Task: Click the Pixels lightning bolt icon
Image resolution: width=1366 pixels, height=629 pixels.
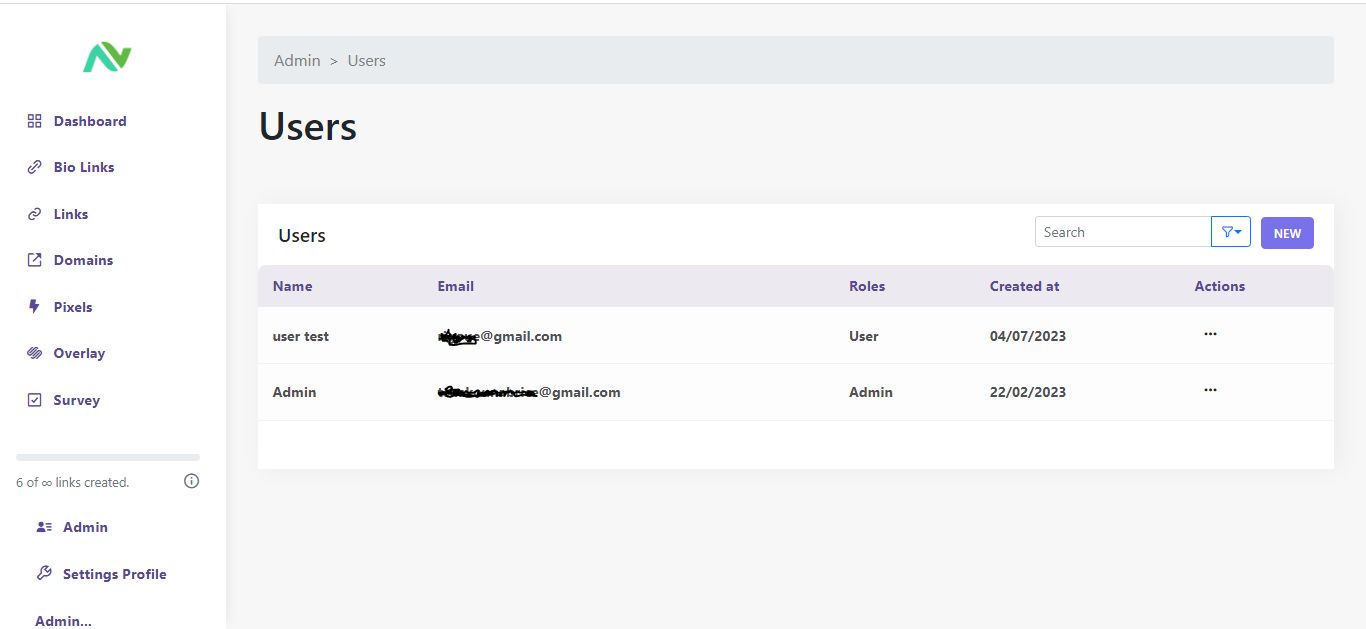Action: [x=34, y=307]
